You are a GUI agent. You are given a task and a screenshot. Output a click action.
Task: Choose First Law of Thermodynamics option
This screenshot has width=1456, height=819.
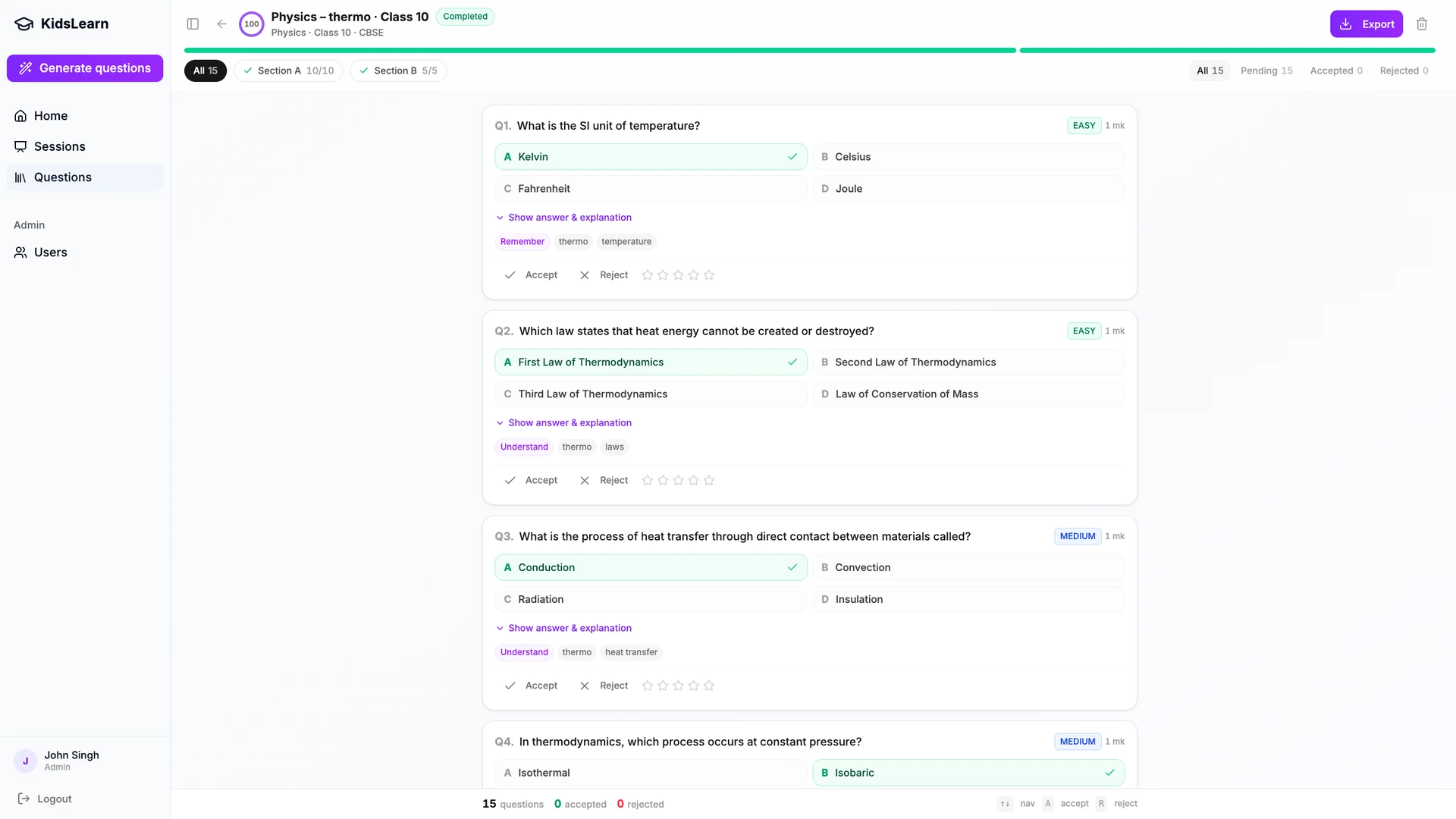tap(651, 362)
